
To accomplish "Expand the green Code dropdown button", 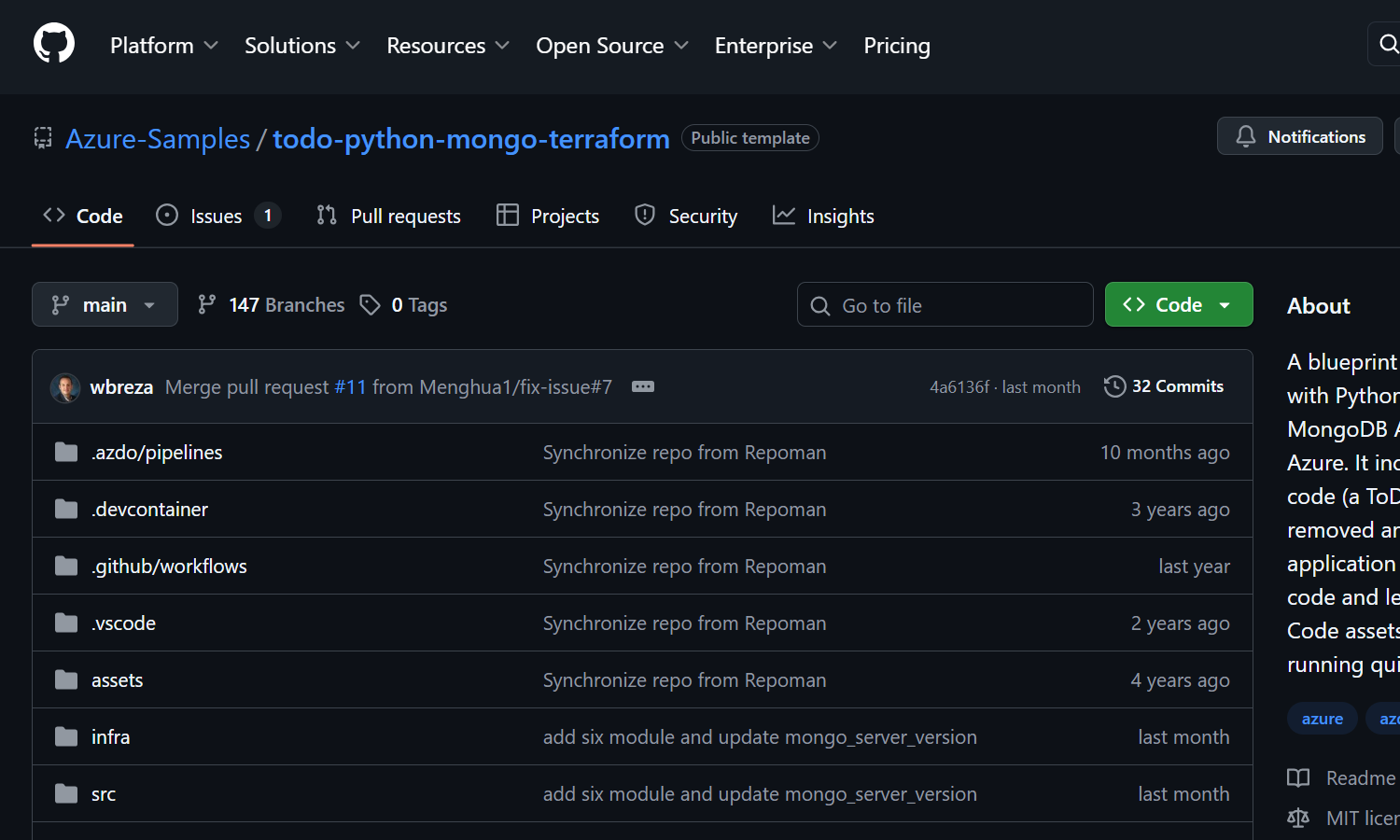I will 1178,305.
